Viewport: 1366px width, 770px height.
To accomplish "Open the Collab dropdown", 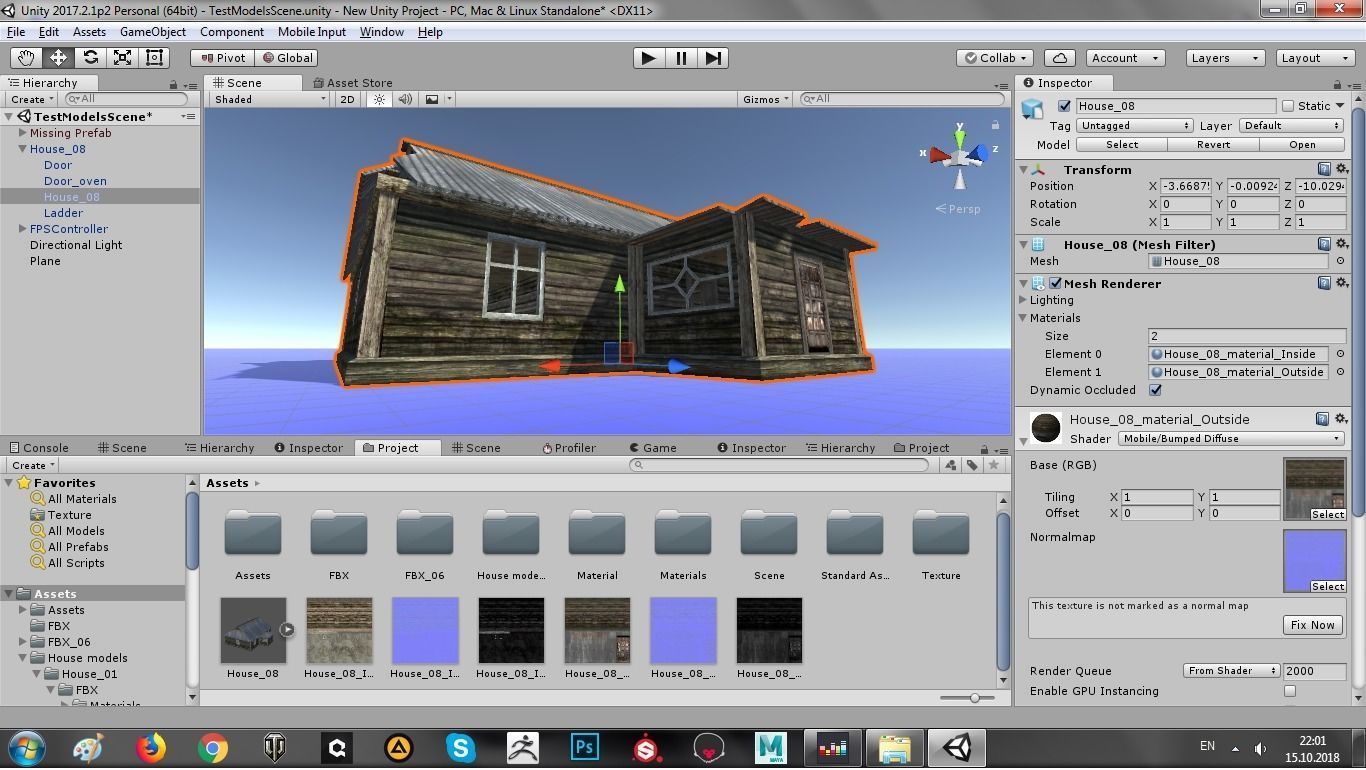I will click(x=996, y=58).
